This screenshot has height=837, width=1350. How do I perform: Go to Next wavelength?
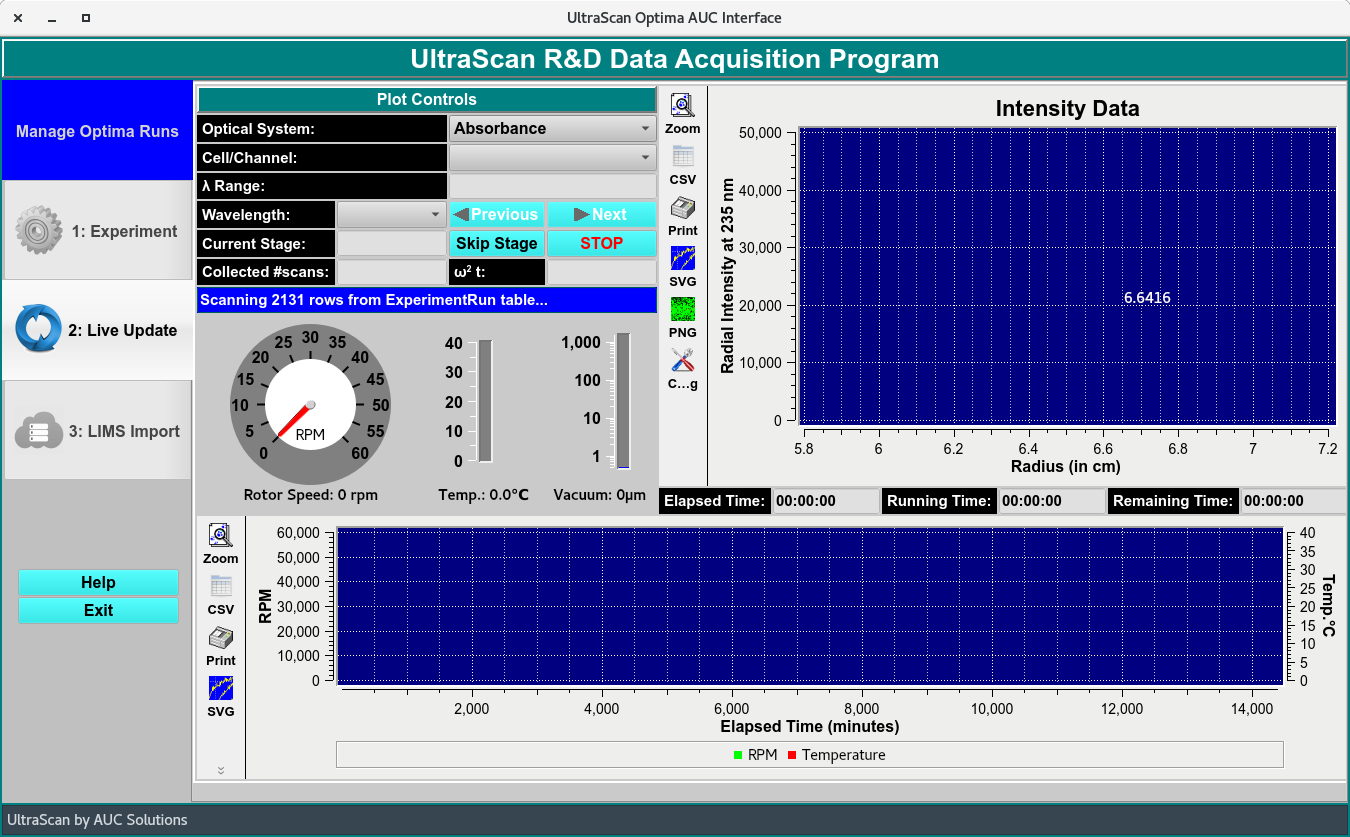pos(601,215)
